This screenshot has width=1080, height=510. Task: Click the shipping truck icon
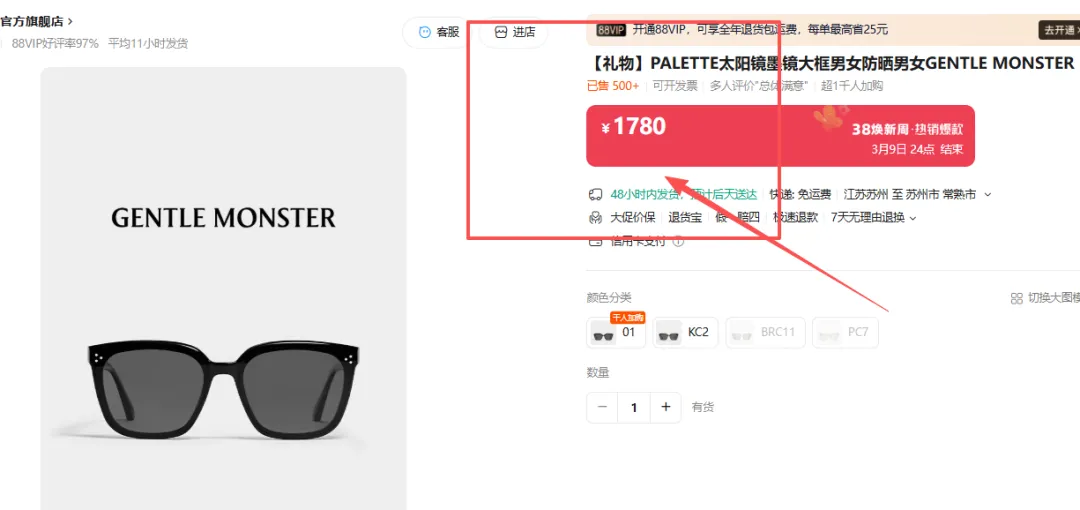coord(595,194)
